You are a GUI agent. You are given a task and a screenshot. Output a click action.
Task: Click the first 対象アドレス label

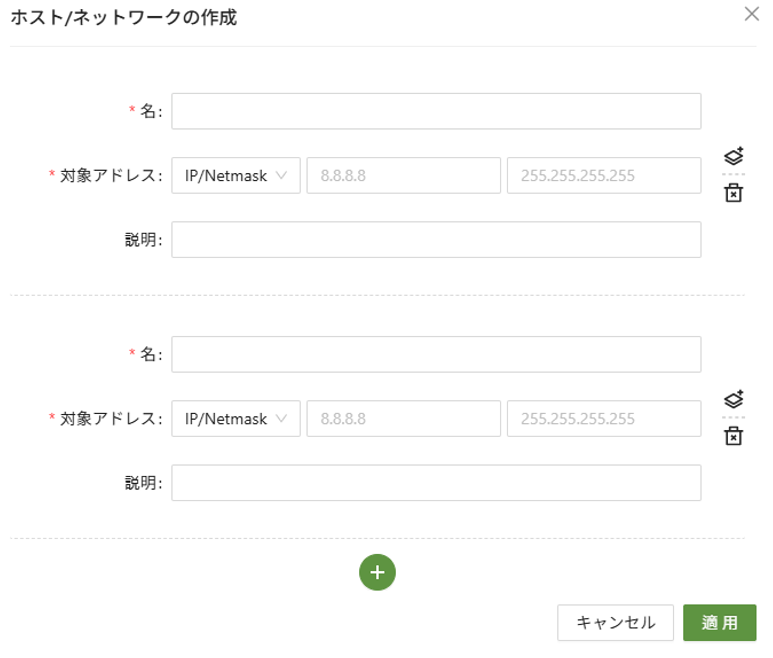(110, 176)
